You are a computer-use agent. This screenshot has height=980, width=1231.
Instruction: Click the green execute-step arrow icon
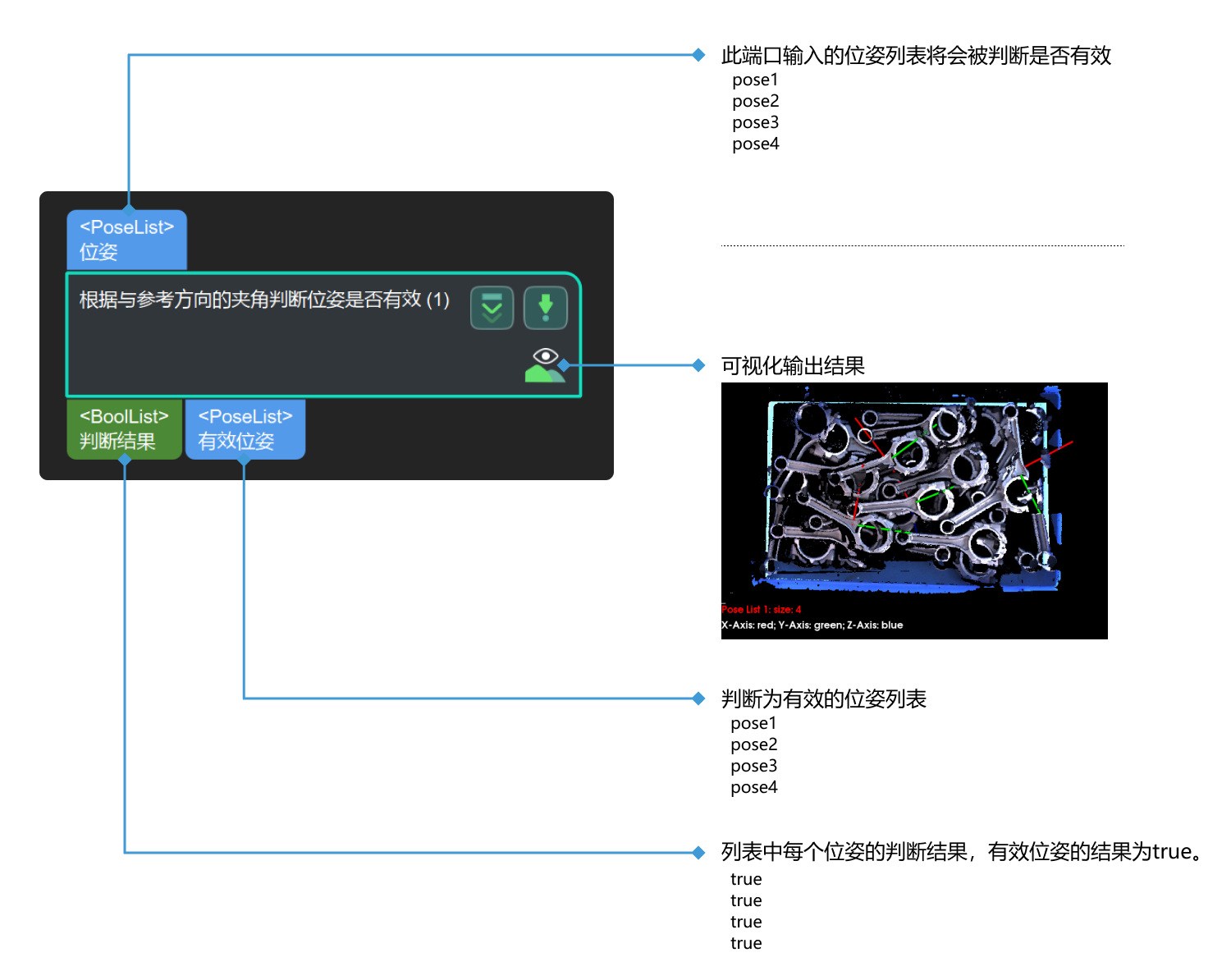[x=545, y=307]
